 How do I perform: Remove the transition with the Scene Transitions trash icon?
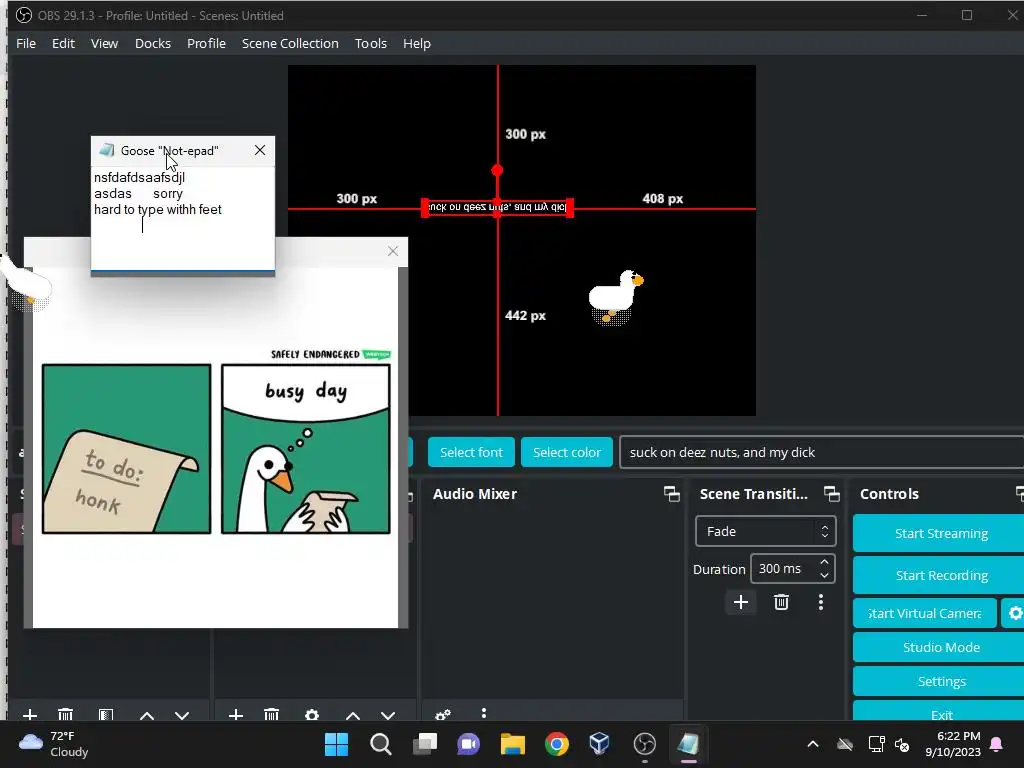click(781, 602)
